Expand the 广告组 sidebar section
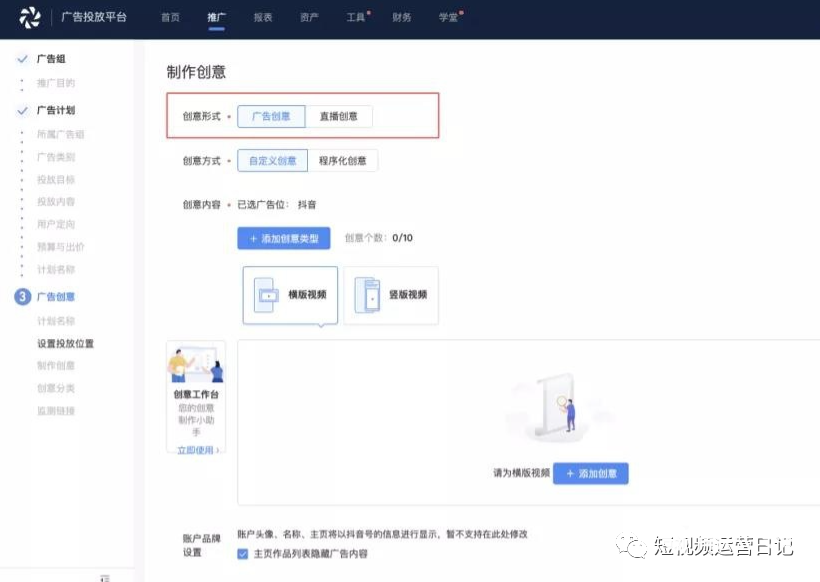The width and height of the screenshot is (820, 582). [x=51, y=60]
